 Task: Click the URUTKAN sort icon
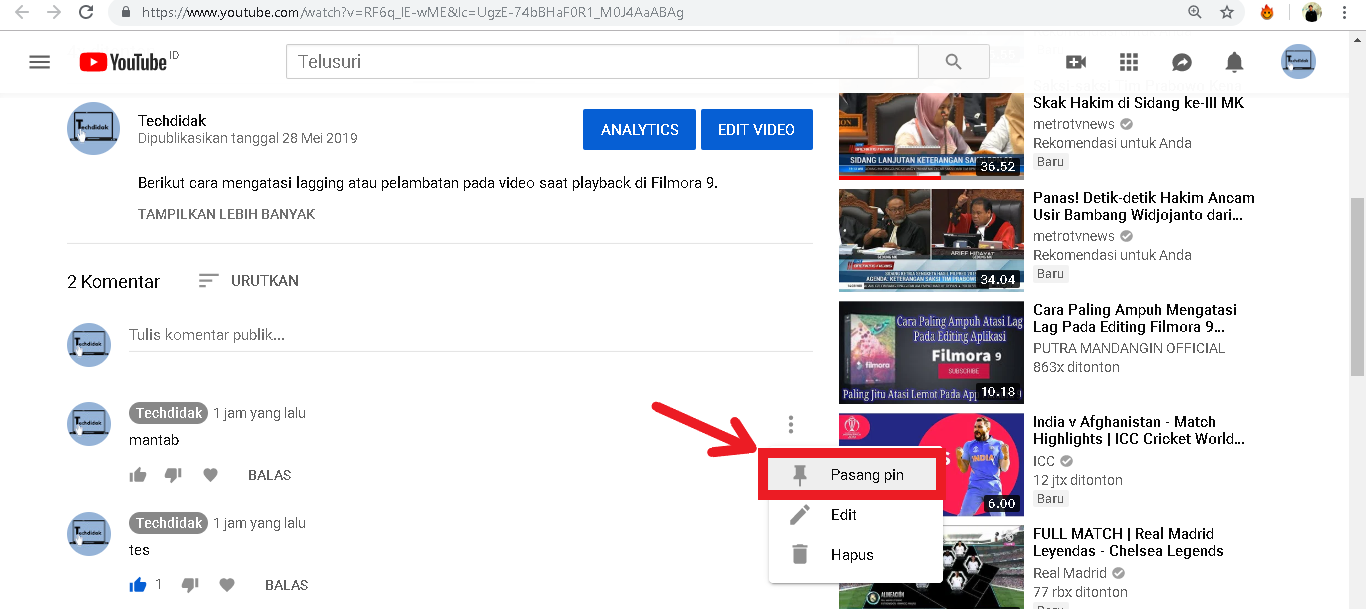click(208, 281)
